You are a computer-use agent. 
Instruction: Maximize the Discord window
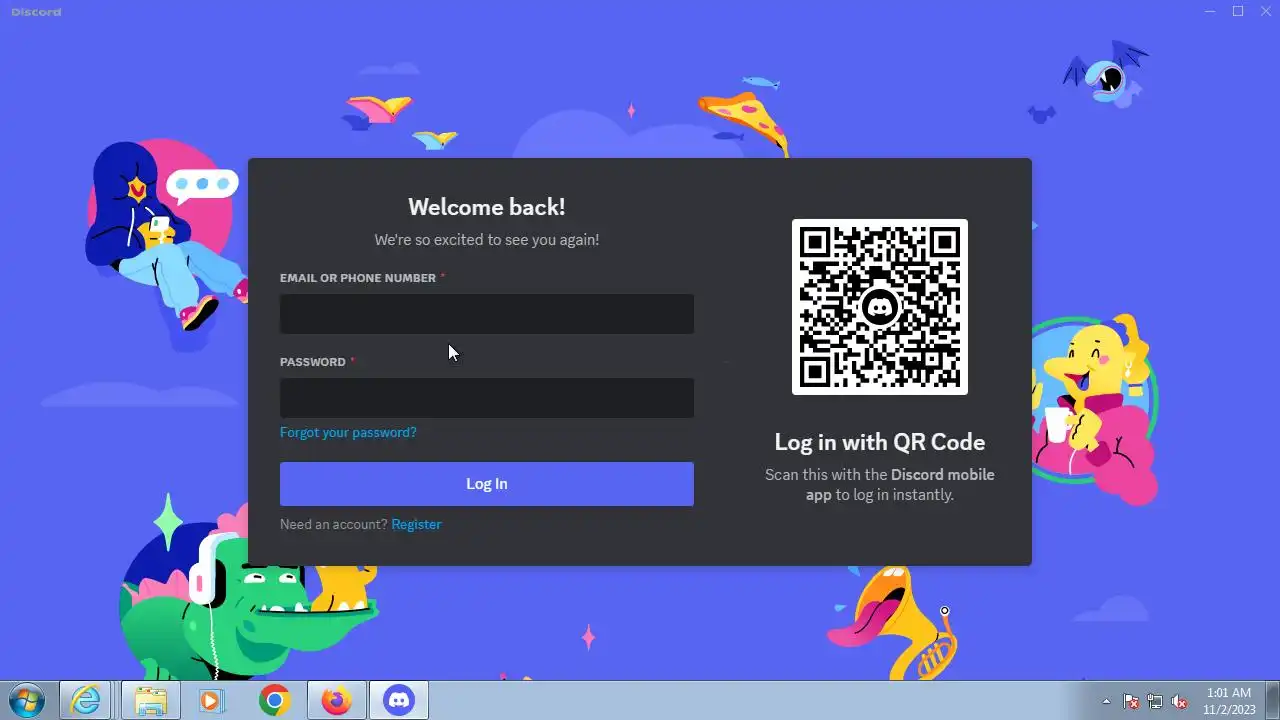coord(1238,11)
